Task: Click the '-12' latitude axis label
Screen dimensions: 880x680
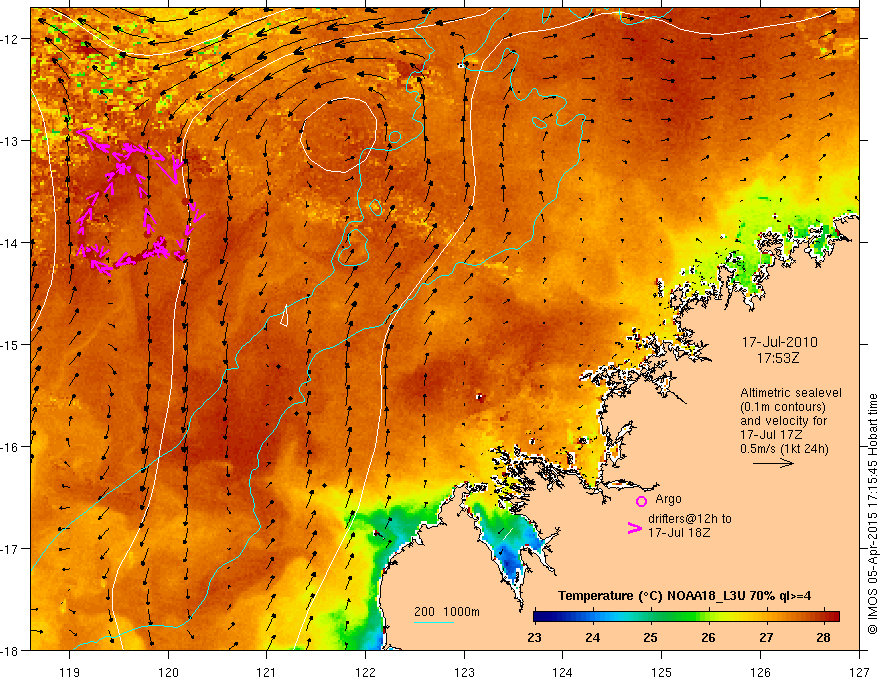Action: pyautogui.click(x=11, y=39)
